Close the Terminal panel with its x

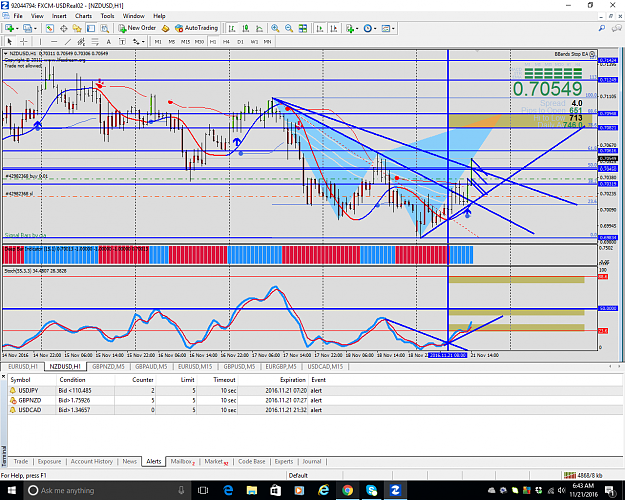click(x=4, y=376)
